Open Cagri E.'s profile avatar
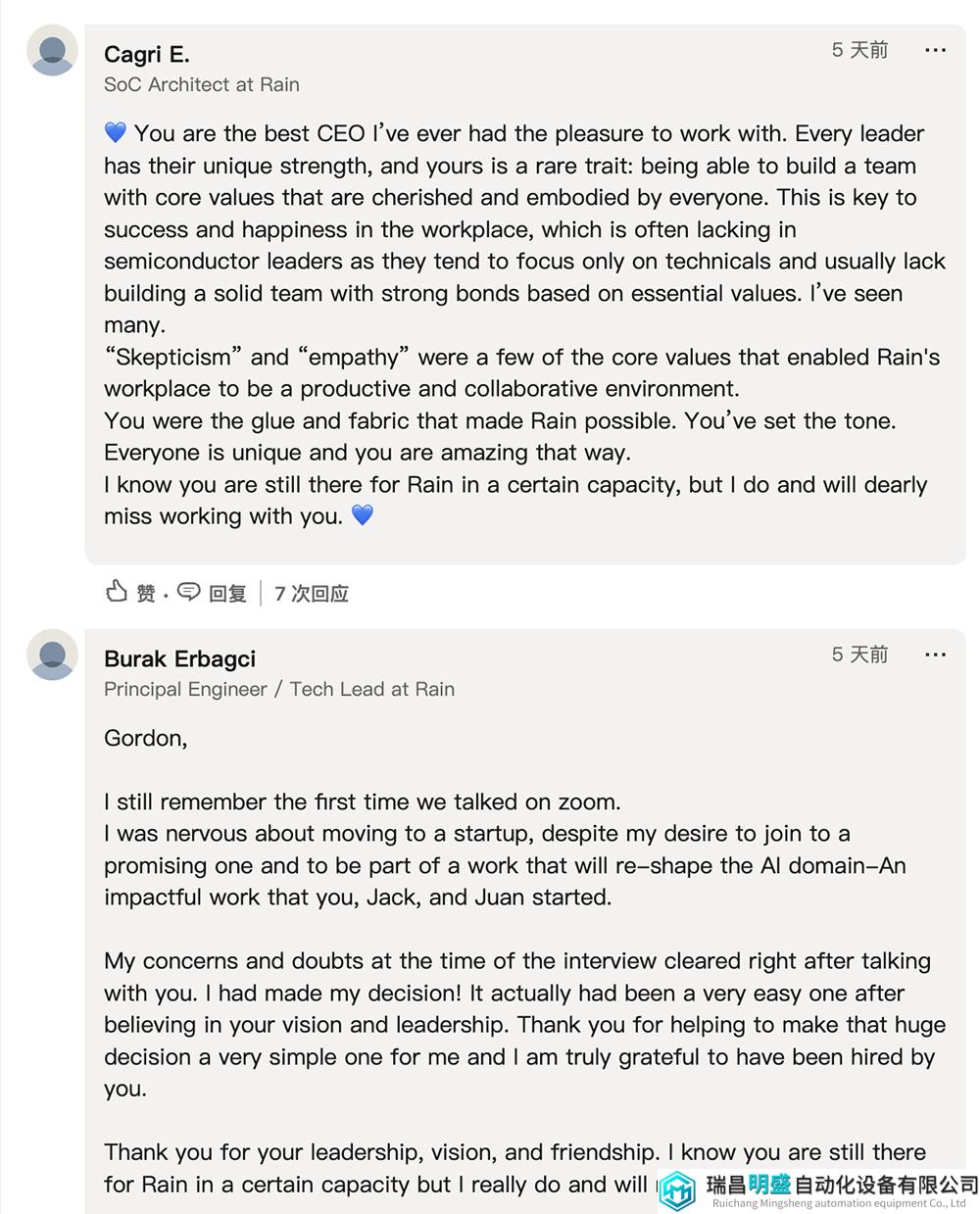Screen dimensions: 980x1214 [x=52, y=51]
